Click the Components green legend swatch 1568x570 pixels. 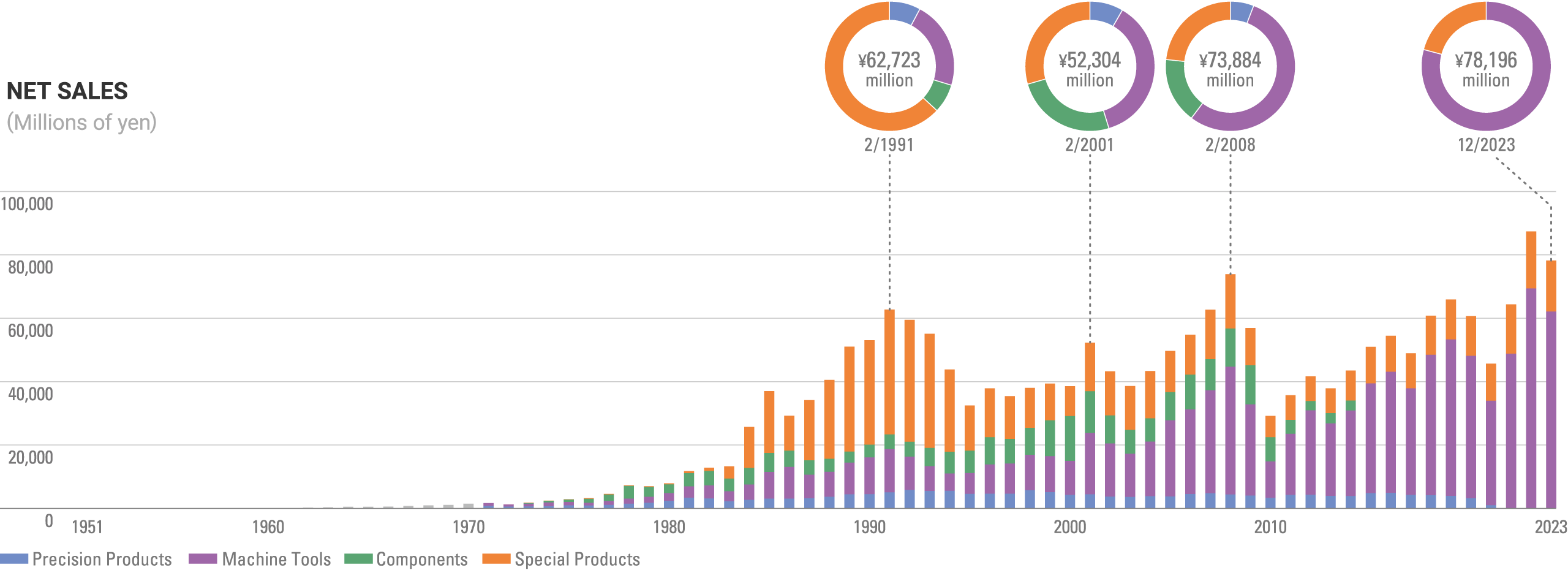pyautogui.click(x=358, y=559)
